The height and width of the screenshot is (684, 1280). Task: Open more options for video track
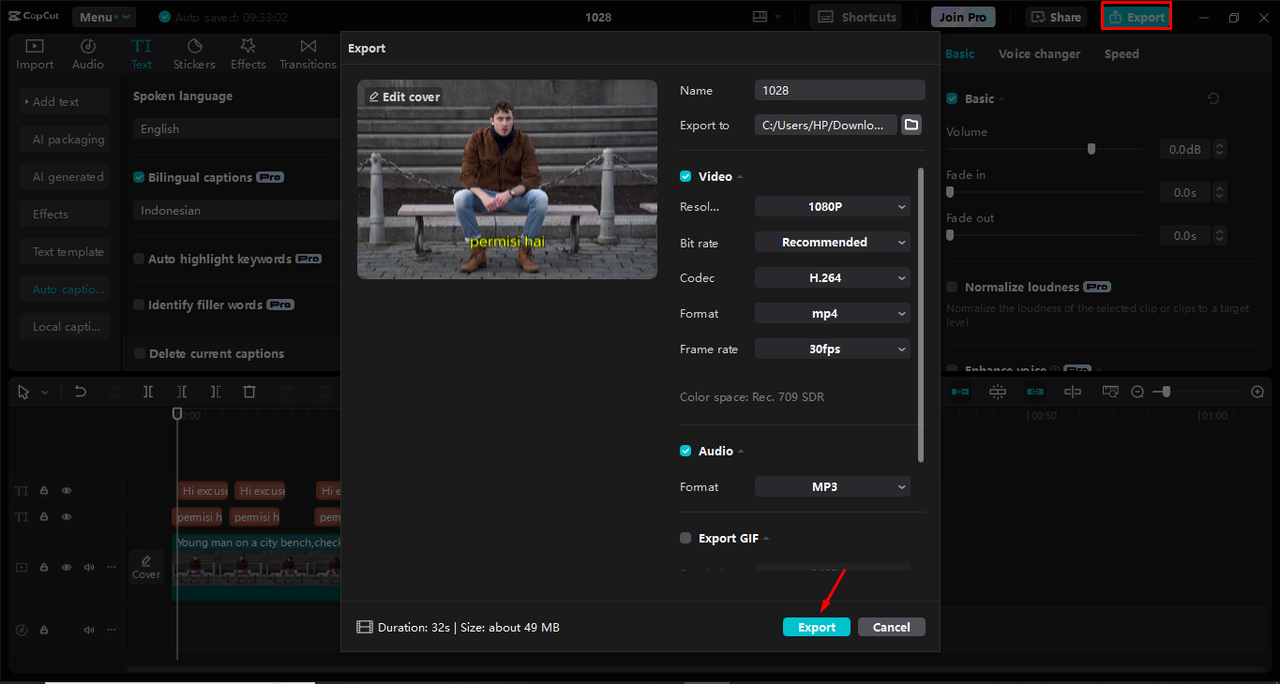pyautogui.click(x=111, y=567)
